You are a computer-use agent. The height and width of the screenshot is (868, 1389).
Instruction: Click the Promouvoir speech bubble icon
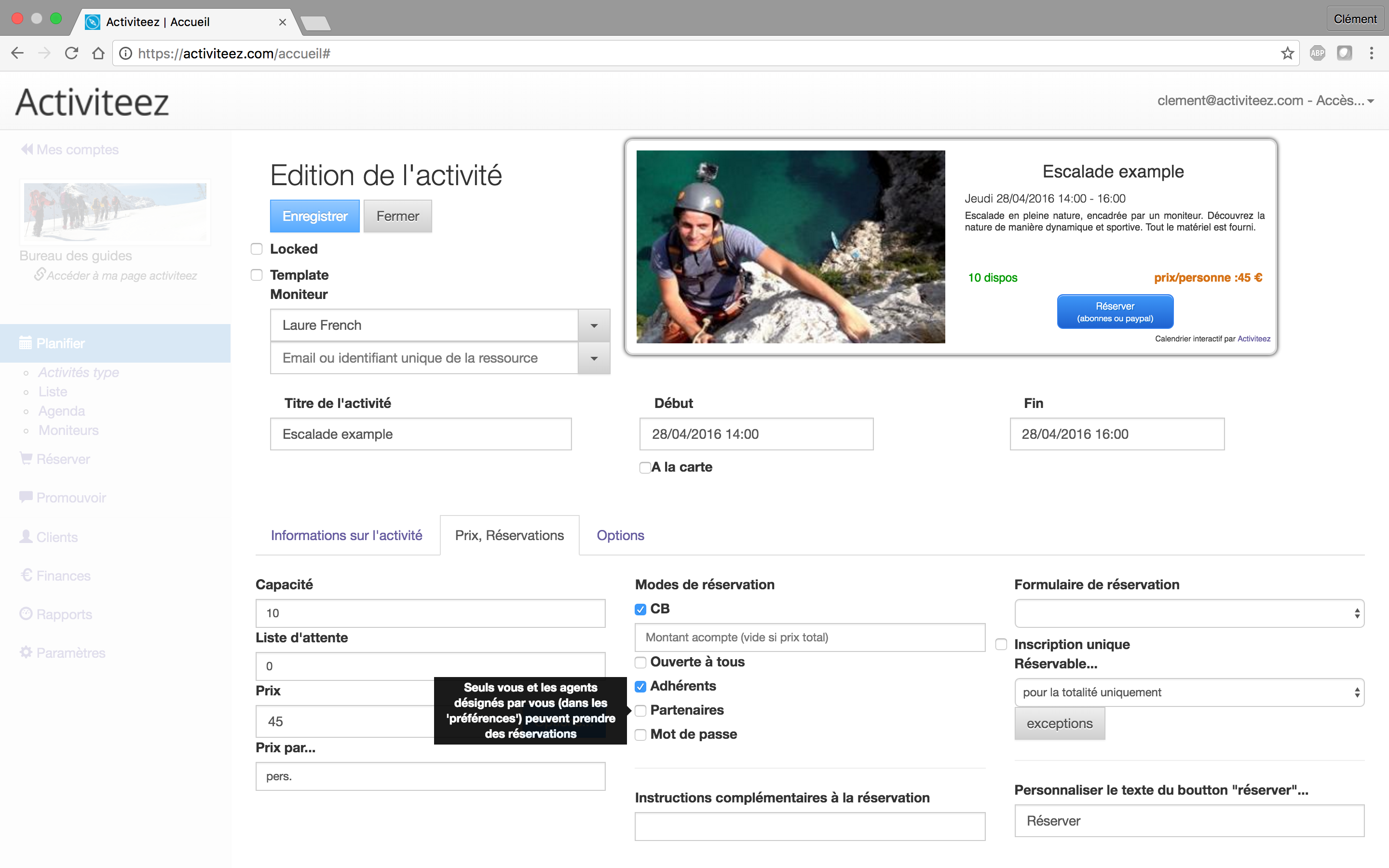pyautogui.click(x=26, y=497)
